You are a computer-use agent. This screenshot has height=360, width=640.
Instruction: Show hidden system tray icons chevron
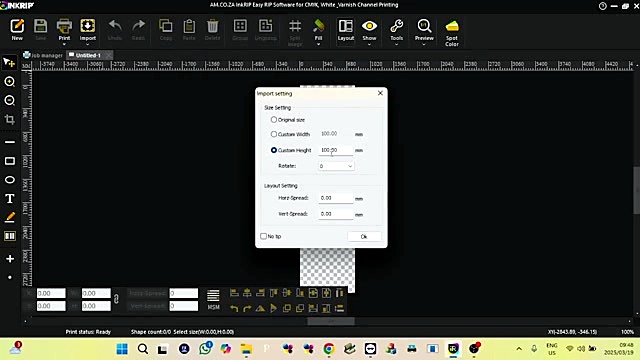point(519,349)
